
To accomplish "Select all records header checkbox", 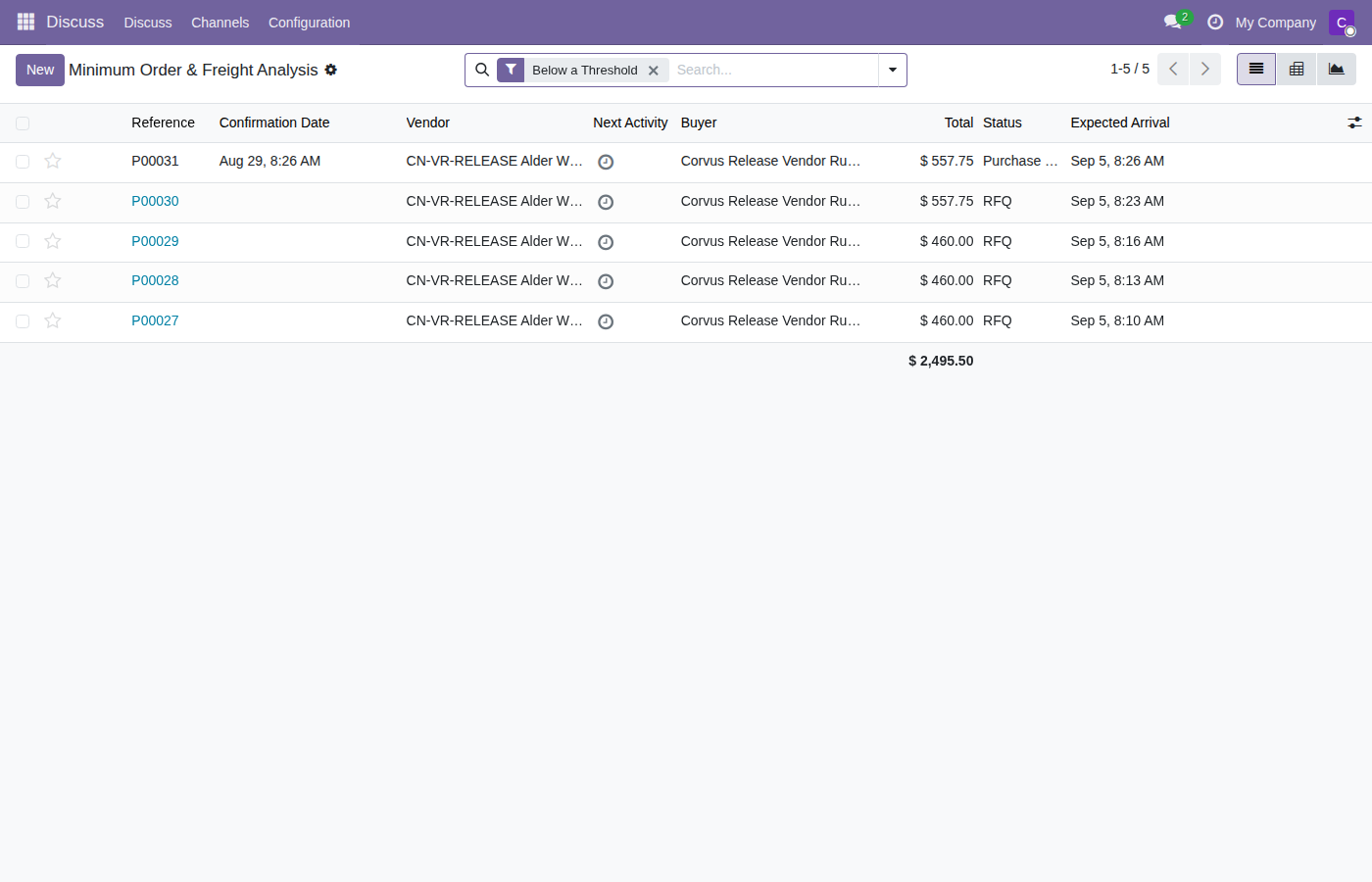I will tap(23, 123).
